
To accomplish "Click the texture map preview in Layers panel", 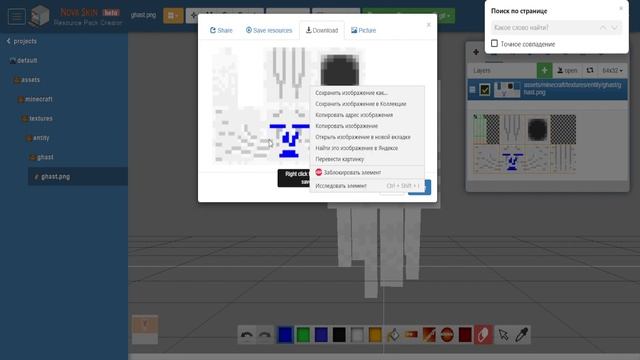I will coord(524,144).
